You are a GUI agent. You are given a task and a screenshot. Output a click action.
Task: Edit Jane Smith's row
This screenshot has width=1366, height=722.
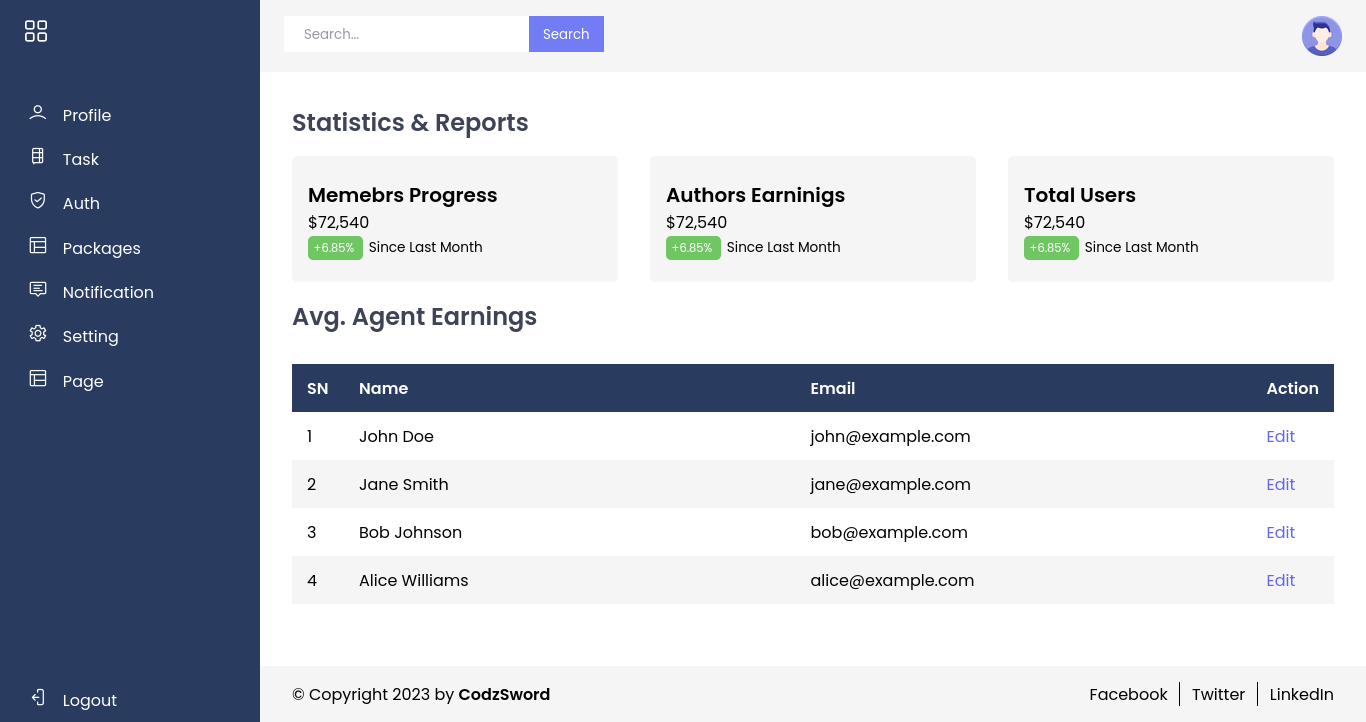pyautogui.click(x=1280, y=484)
